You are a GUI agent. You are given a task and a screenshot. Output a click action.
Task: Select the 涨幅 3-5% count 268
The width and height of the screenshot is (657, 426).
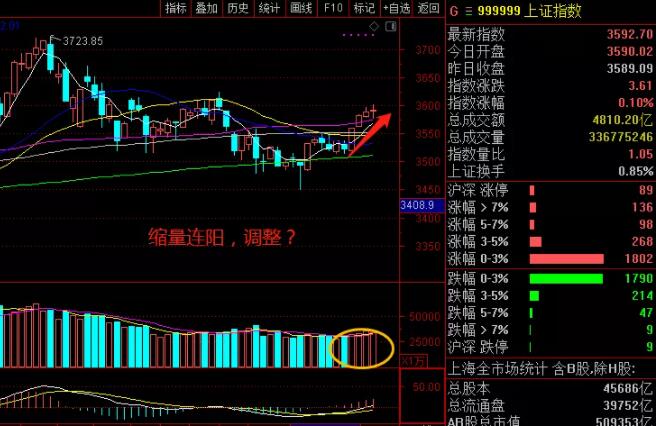(642, 242)
